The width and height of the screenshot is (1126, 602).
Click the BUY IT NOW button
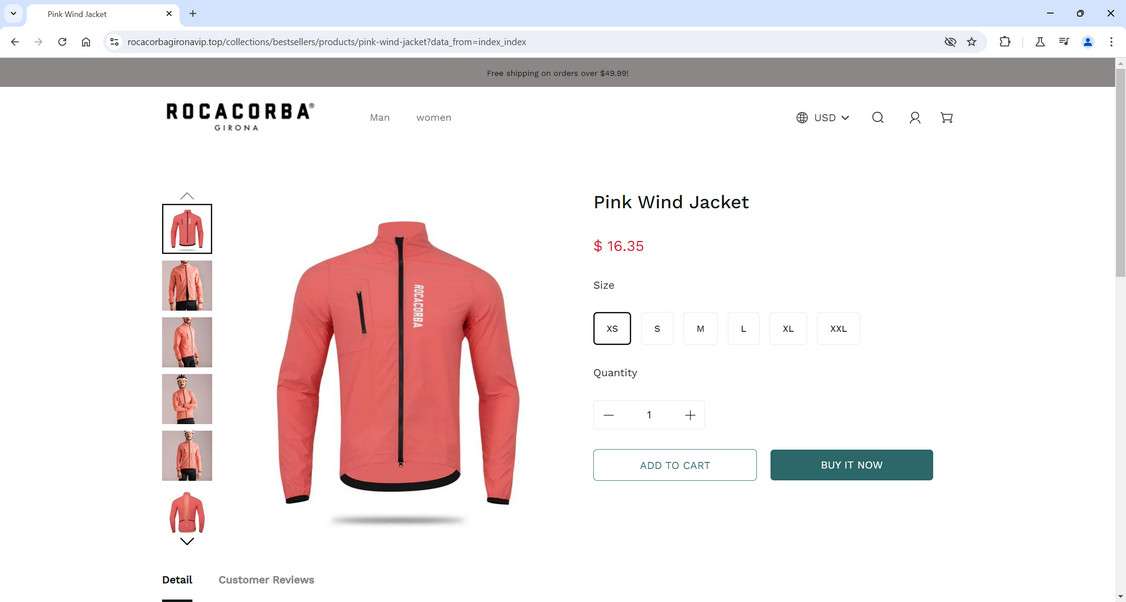coord(852,465)
